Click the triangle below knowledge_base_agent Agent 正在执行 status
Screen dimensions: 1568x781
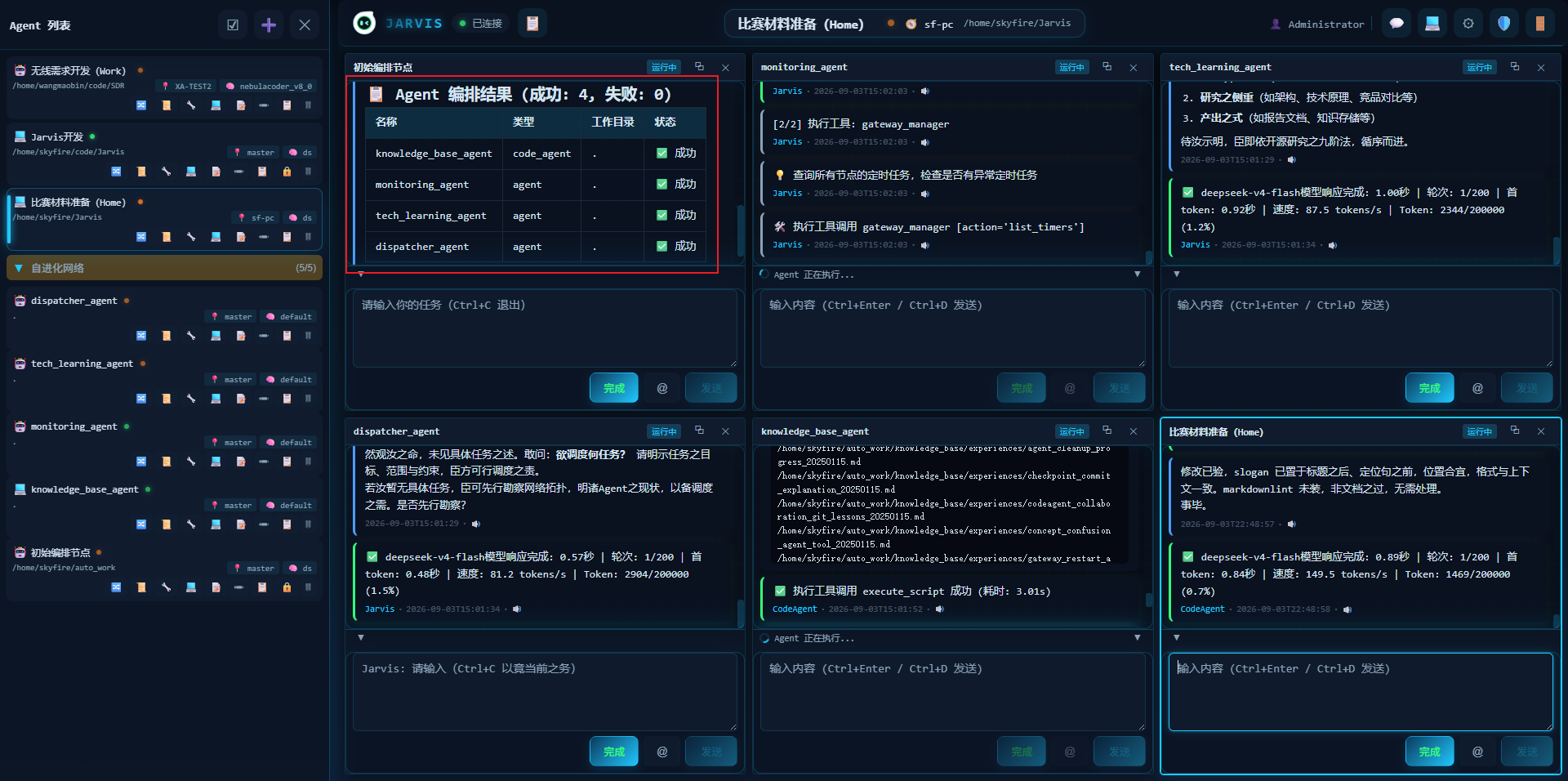pyautogui.click(x=1138, y=638)
